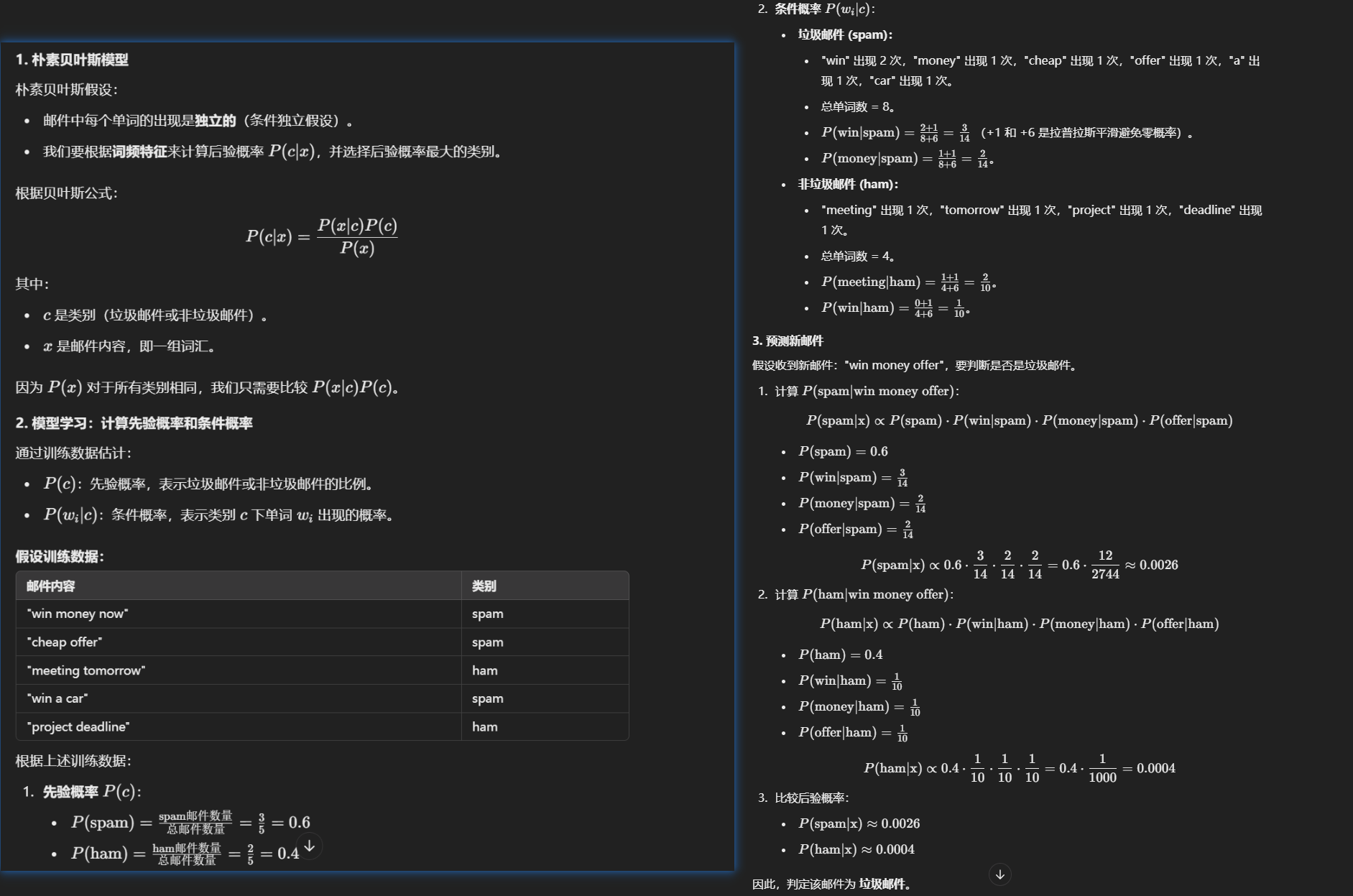This screenshot has height=896, width=1353.
Task: Click the P(ham) = 2/5 = 0.4 formula
Action: pos(185,853)
